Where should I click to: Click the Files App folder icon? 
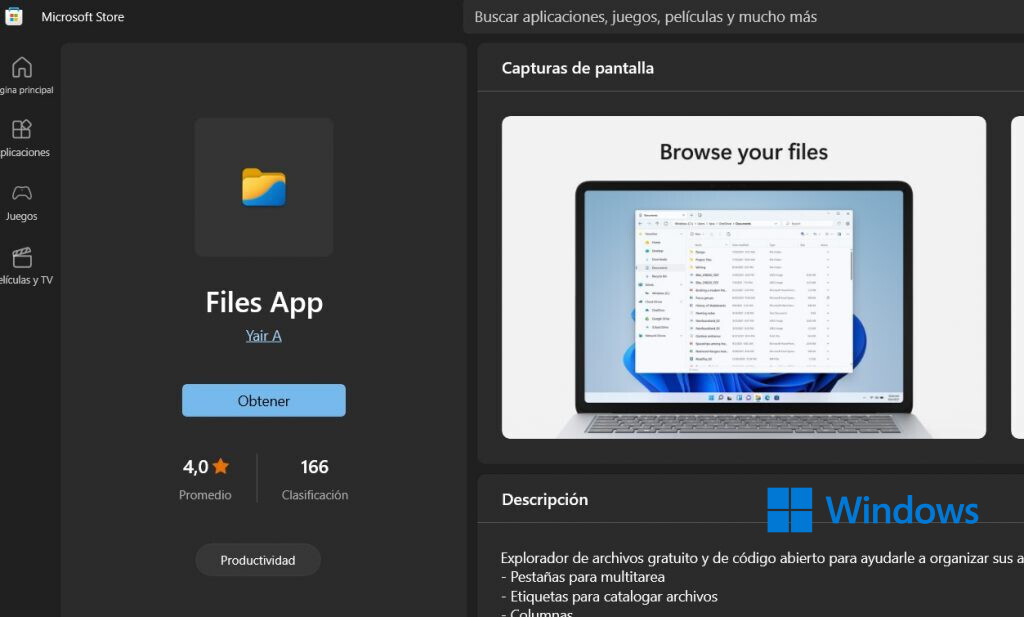[x=264, y=187]
